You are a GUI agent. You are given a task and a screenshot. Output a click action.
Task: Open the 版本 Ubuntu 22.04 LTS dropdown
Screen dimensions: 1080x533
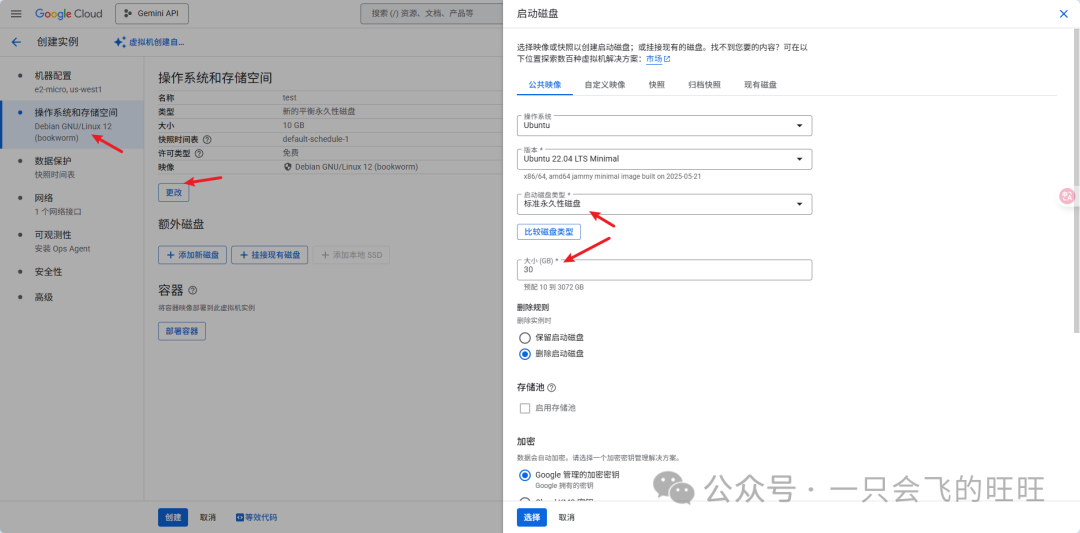point(664,159)
